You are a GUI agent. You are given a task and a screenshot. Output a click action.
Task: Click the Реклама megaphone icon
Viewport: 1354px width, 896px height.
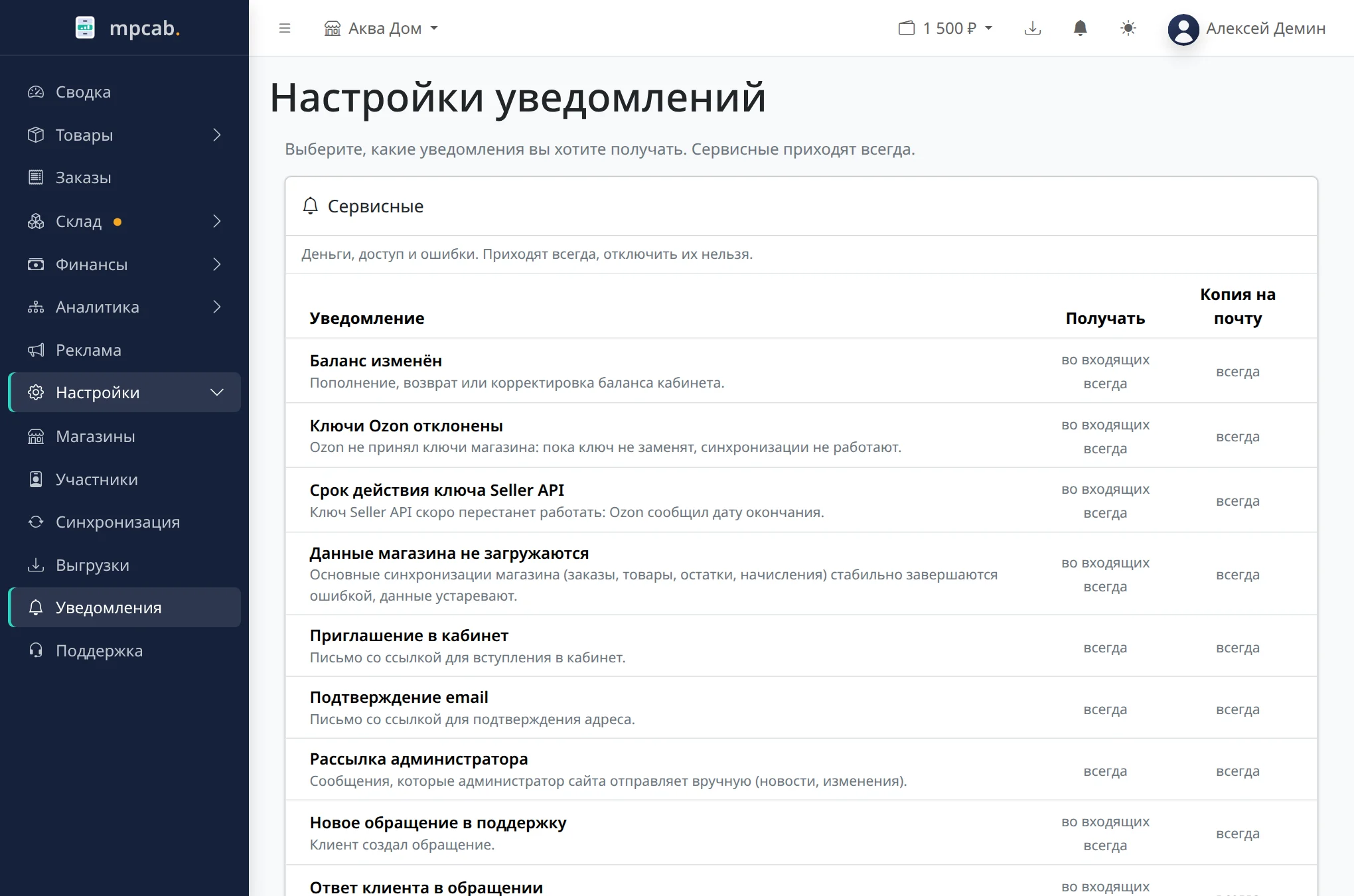36,350
